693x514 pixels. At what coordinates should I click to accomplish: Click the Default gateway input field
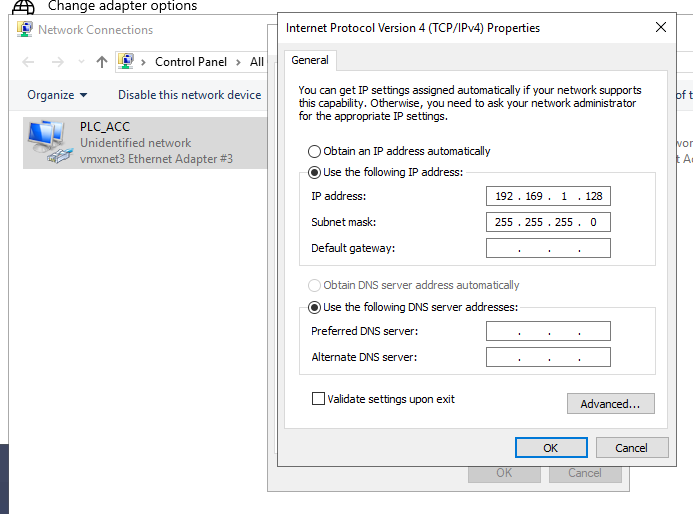click(548, 248)
